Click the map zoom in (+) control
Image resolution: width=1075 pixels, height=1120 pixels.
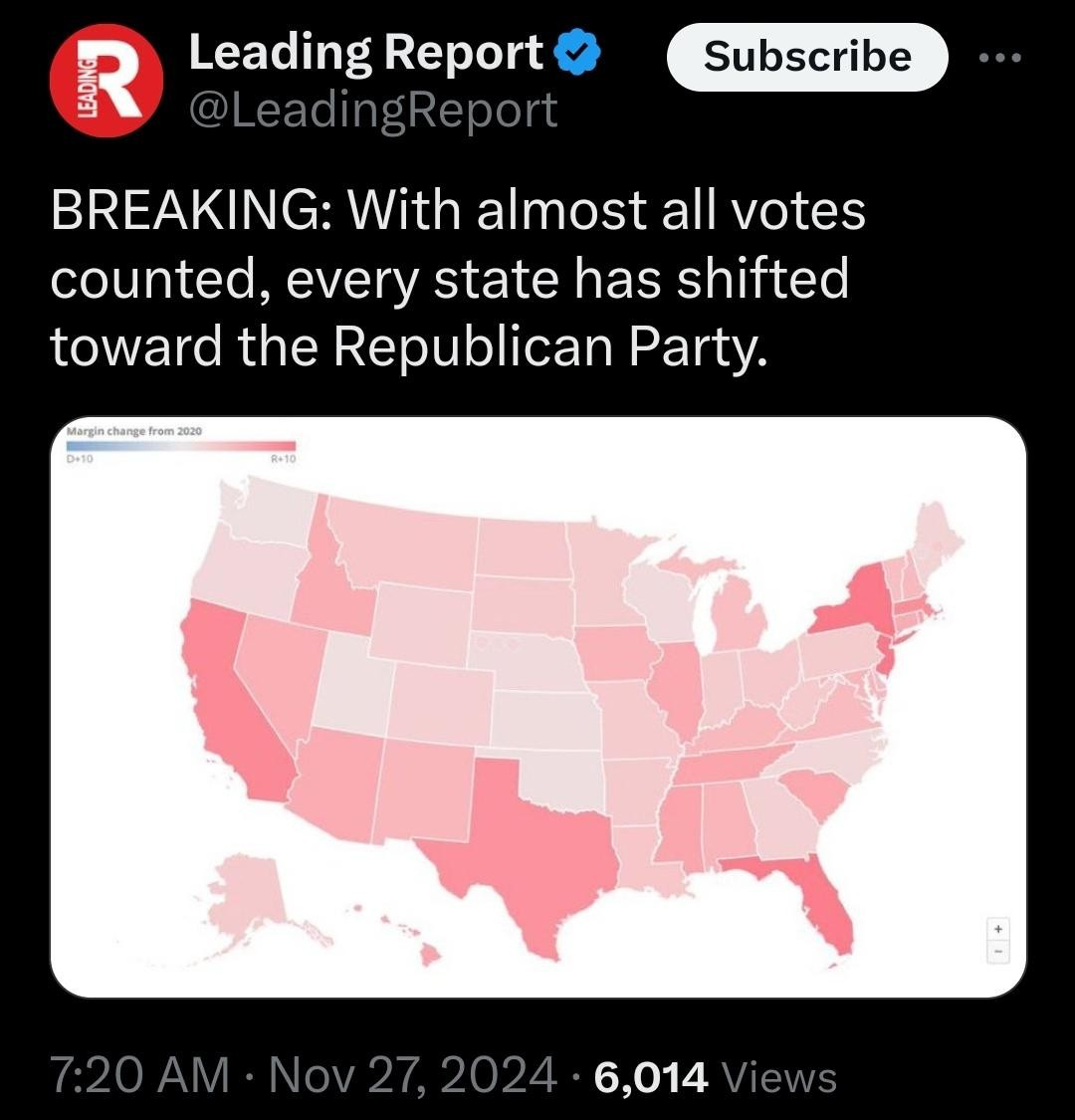996,927
